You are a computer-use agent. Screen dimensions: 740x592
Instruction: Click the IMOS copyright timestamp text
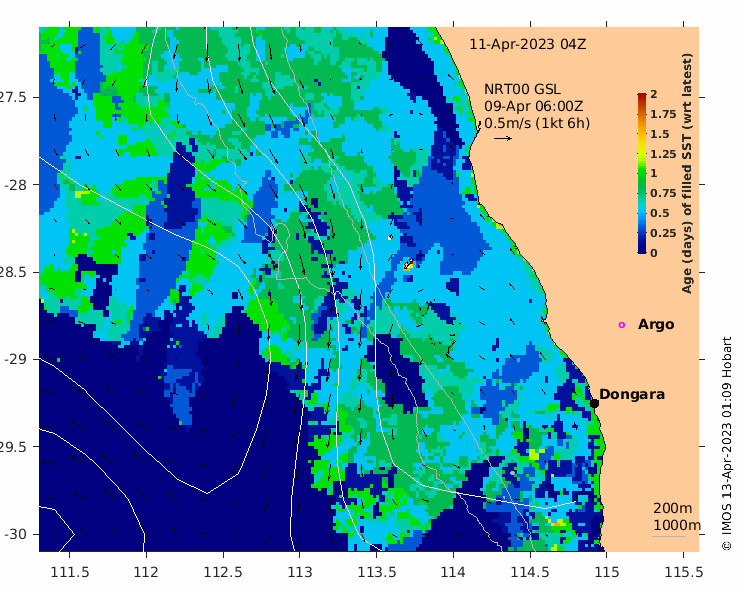click(727, 443)
